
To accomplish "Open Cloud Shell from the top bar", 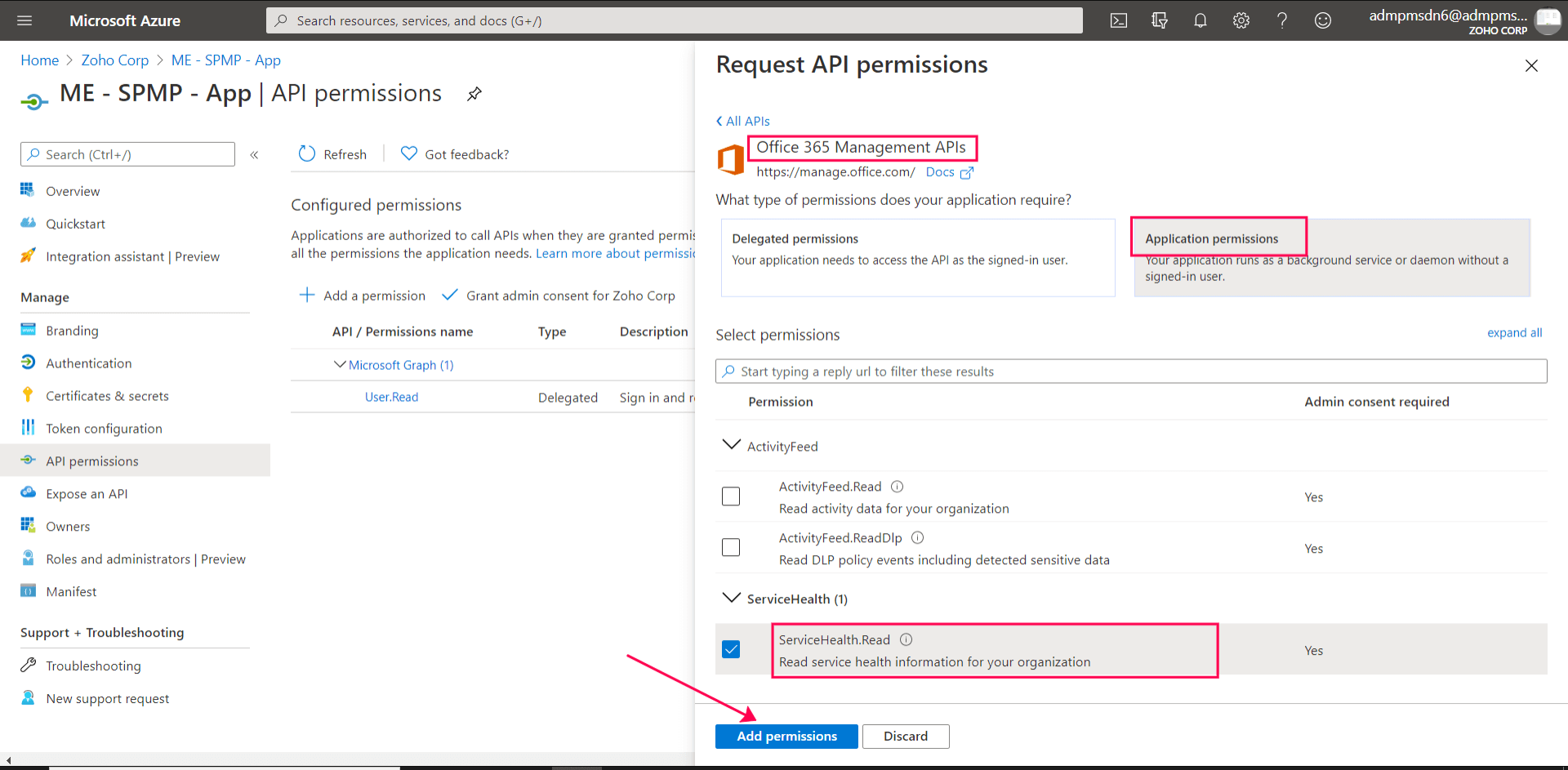I will [x=1118, y=20].
